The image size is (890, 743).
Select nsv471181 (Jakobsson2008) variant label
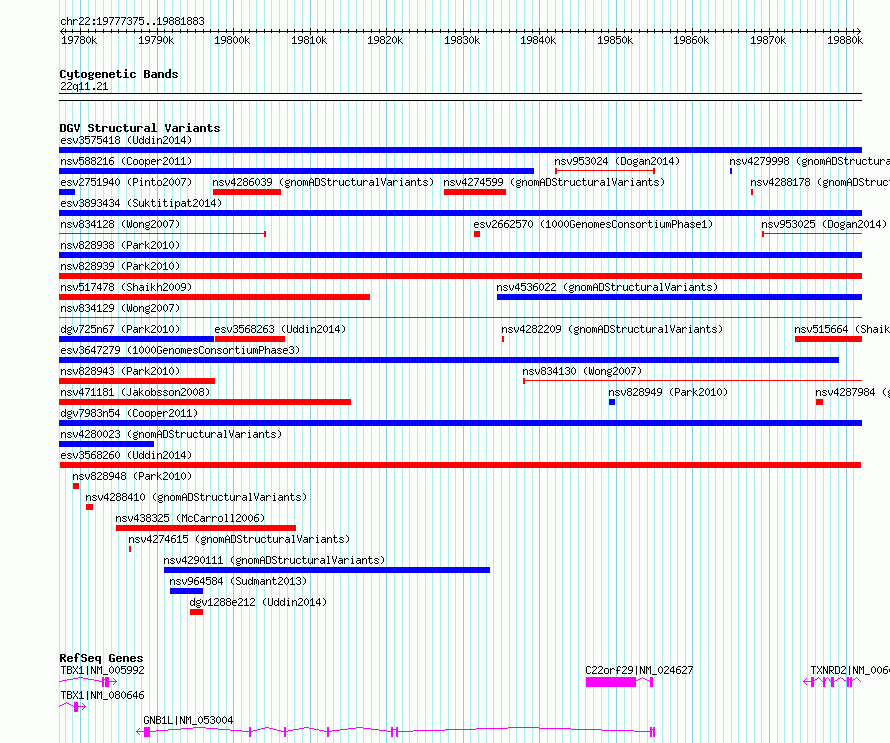tap(135, 392)
